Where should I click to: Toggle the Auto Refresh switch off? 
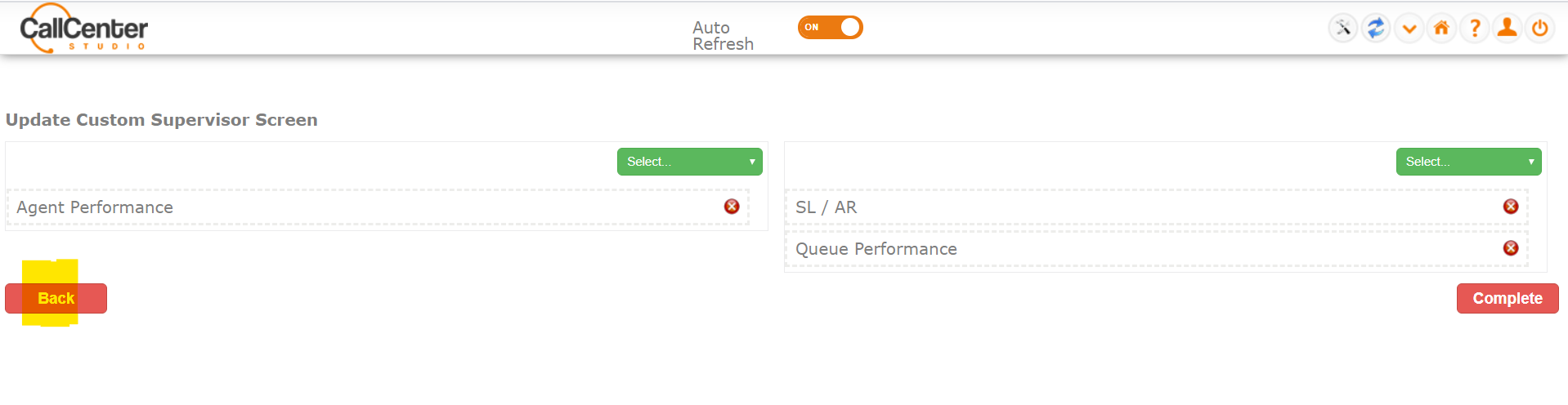point(830,27)
